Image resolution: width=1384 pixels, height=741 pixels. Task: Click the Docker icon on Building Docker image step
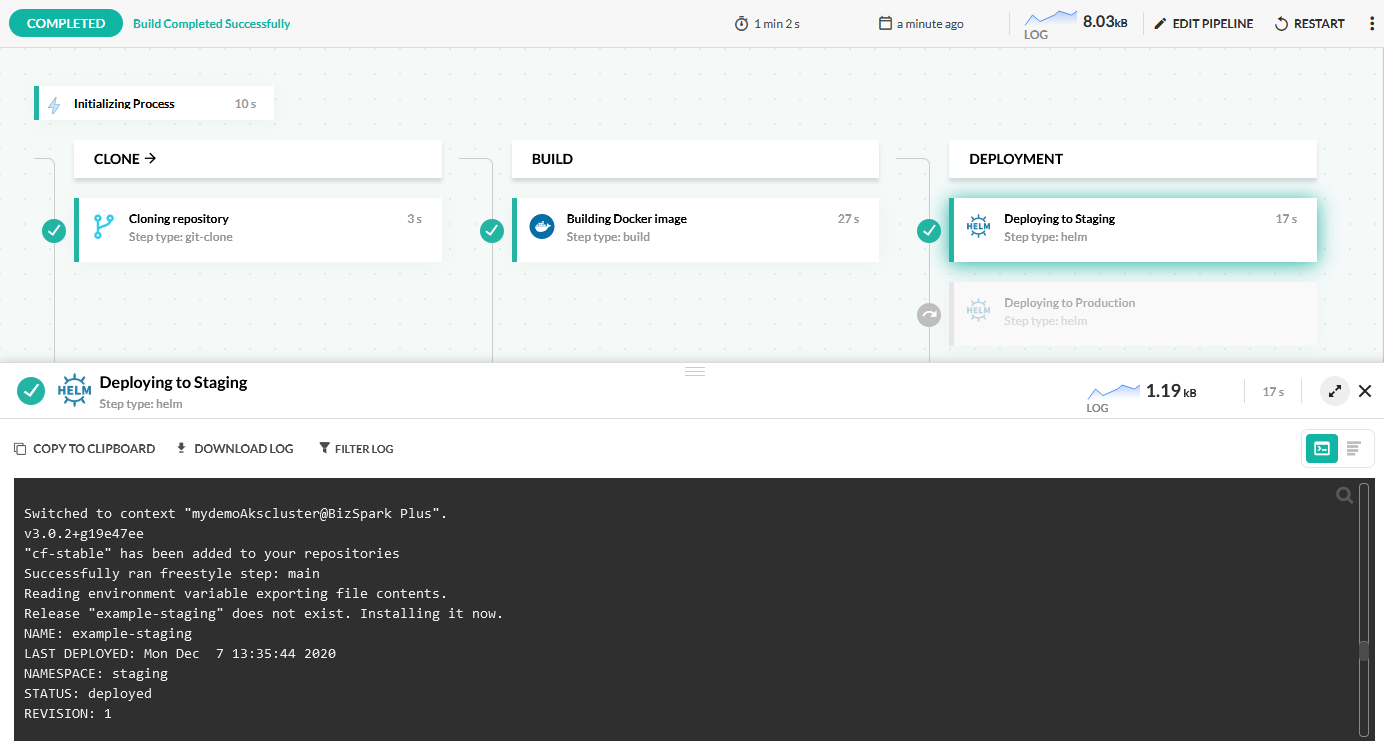pos(541,227)
